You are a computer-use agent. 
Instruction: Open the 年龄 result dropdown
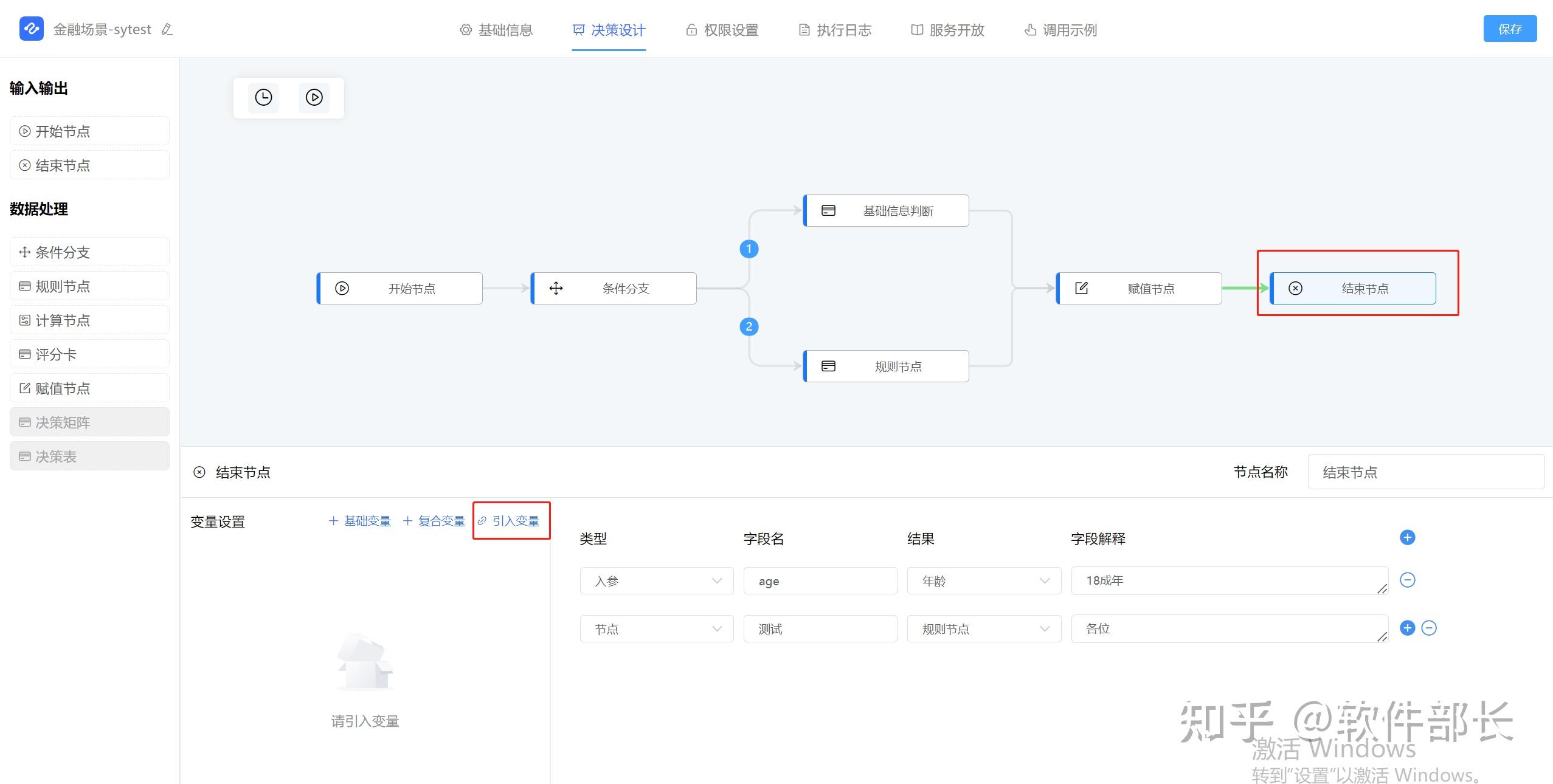point(983,581)
